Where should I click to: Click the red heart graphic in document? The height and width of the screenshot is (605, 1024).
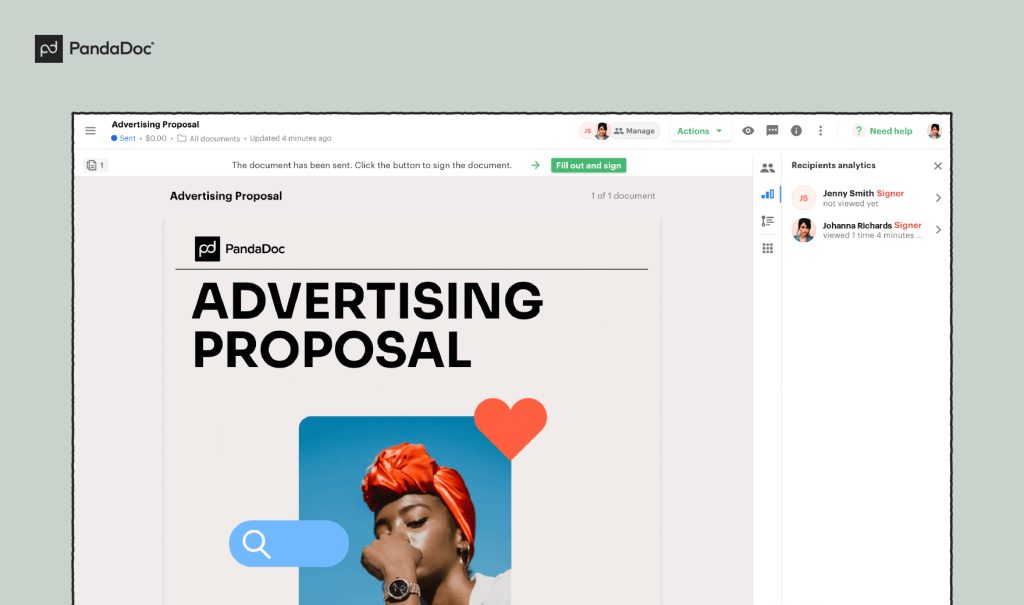tap(510, 428)
